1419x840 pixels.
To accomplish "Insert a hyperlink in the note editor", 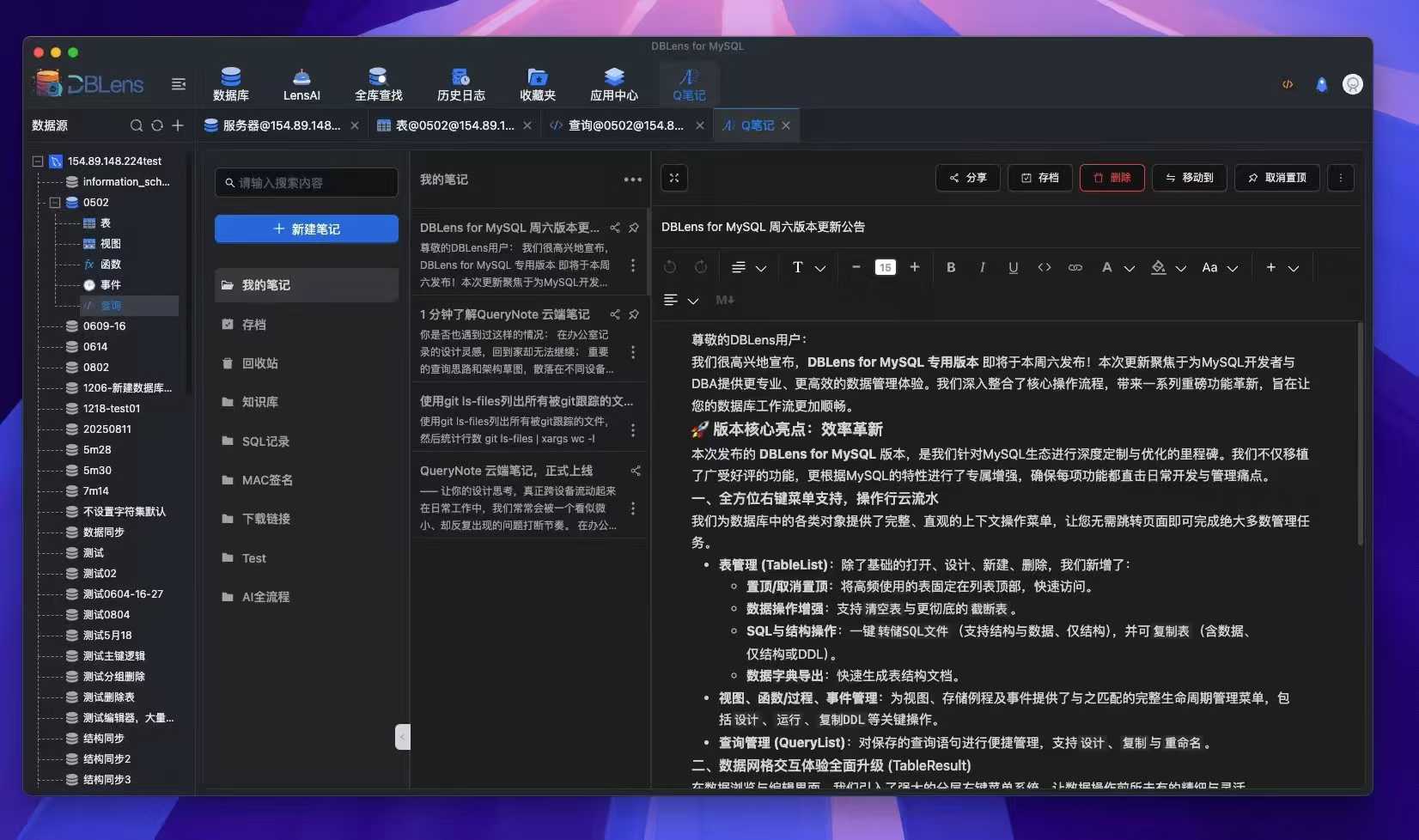I will (1075, 267).
